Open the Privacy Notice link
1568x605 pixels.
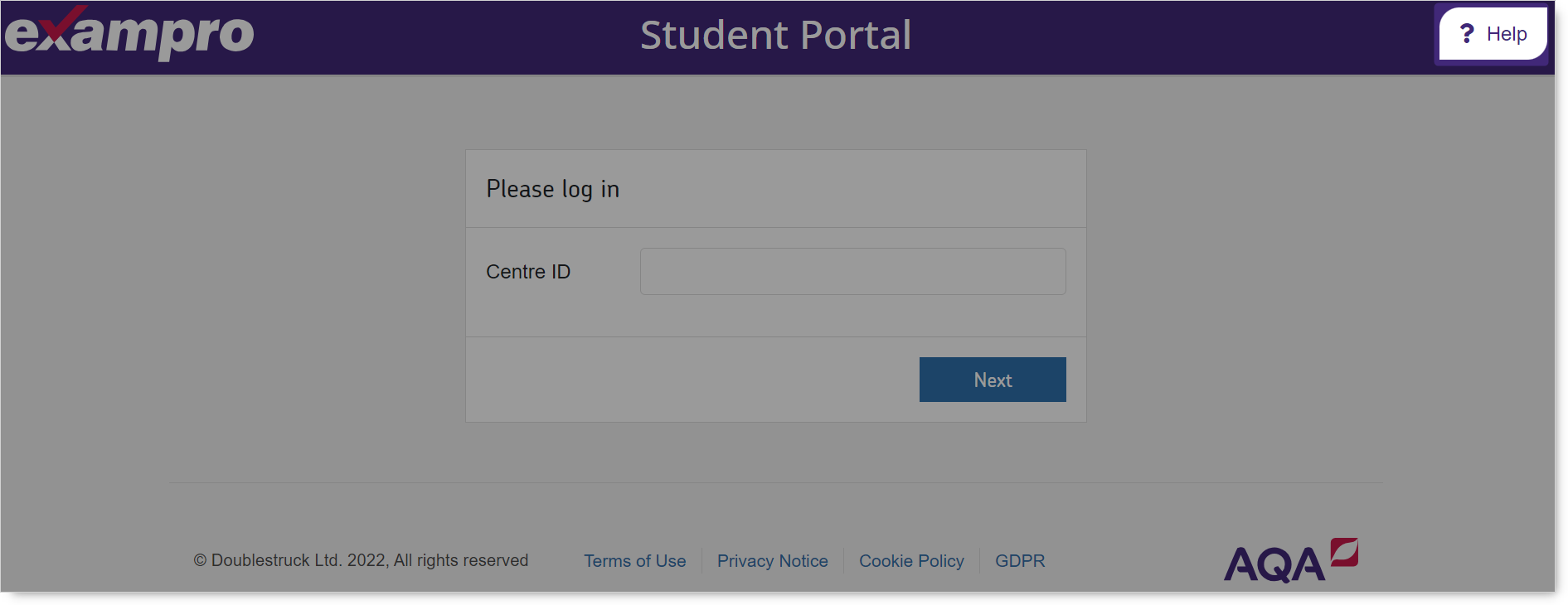coord(772,561)
